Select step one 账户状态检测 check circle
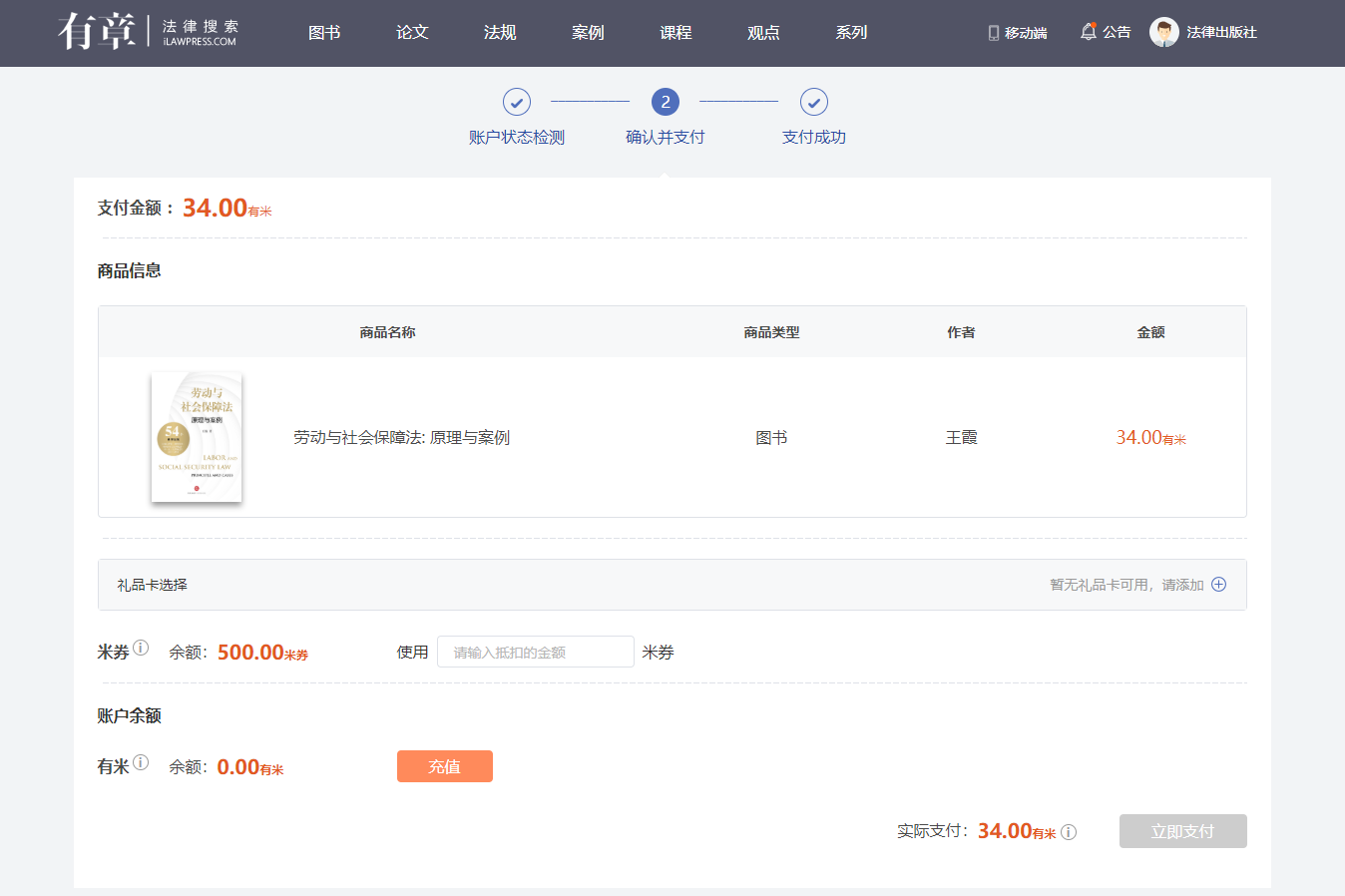This screenshot has width=1345, height=896. tap(516, 102)
